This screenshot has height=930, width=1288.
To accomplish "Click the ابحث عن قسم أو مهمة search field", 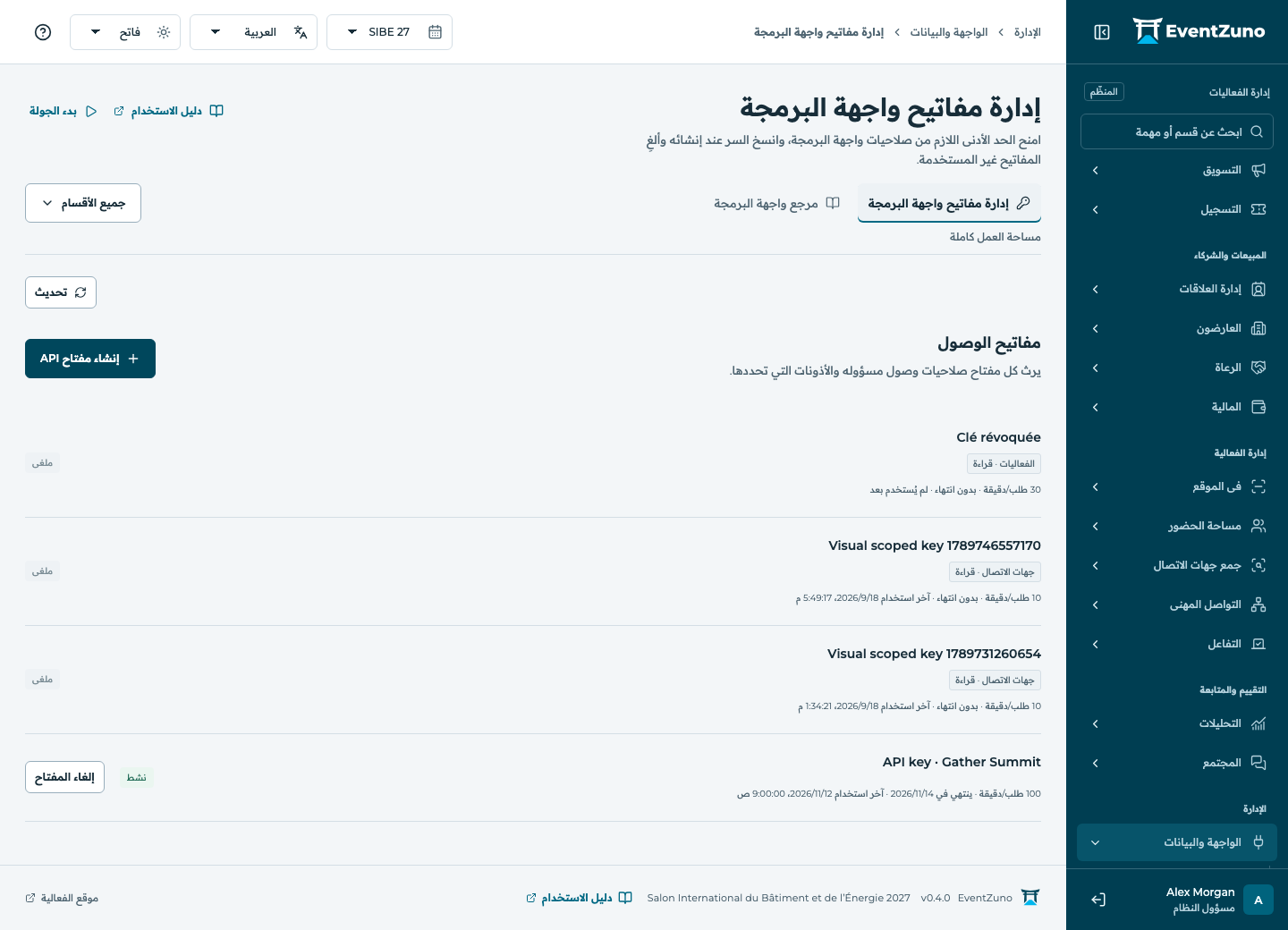I will click(x=1177, y=131).
